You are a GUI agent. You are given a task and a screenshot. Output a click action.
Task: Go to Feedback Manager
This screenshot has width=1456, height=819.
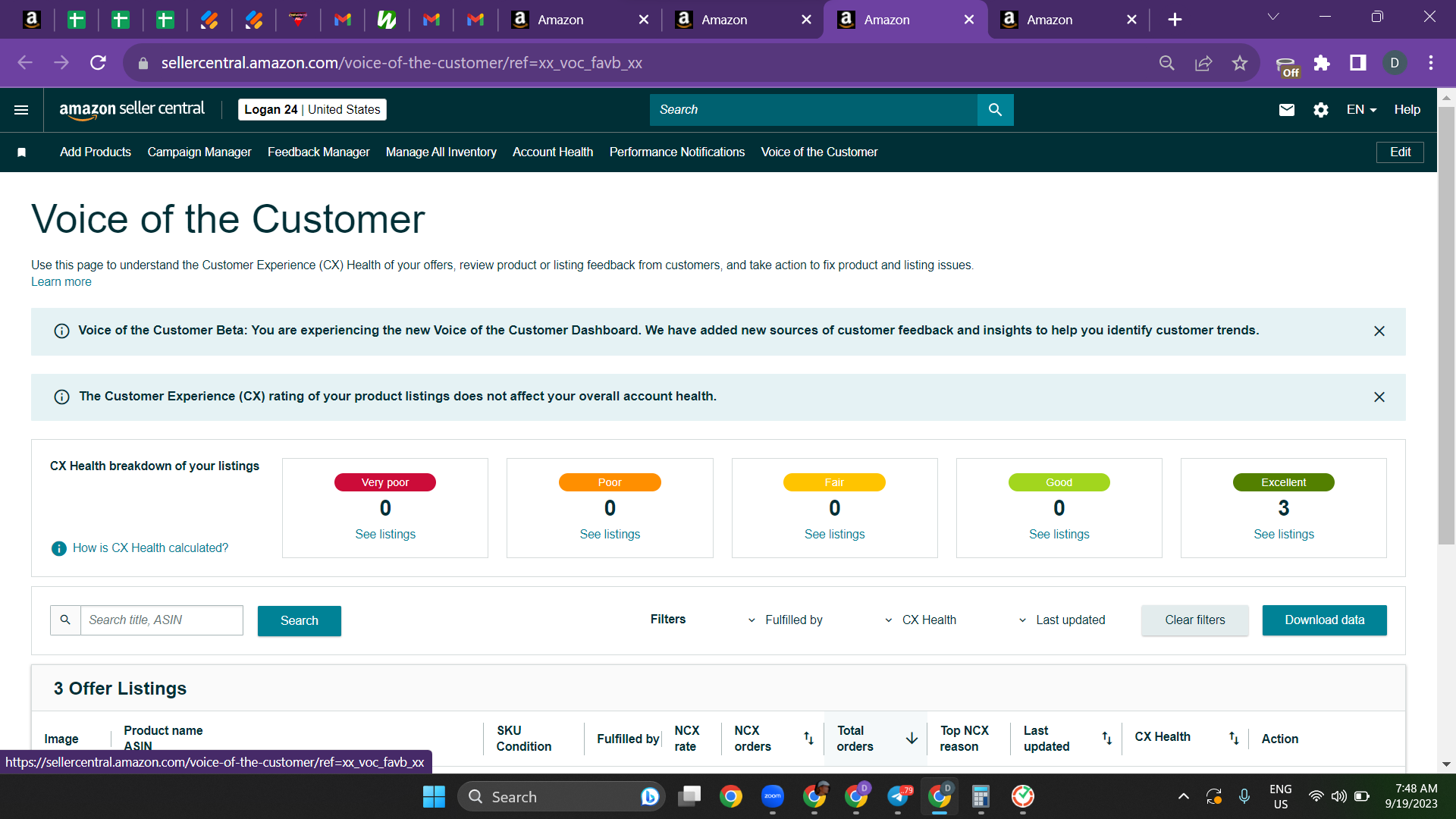pyautogui.click(x=318, y=152)
